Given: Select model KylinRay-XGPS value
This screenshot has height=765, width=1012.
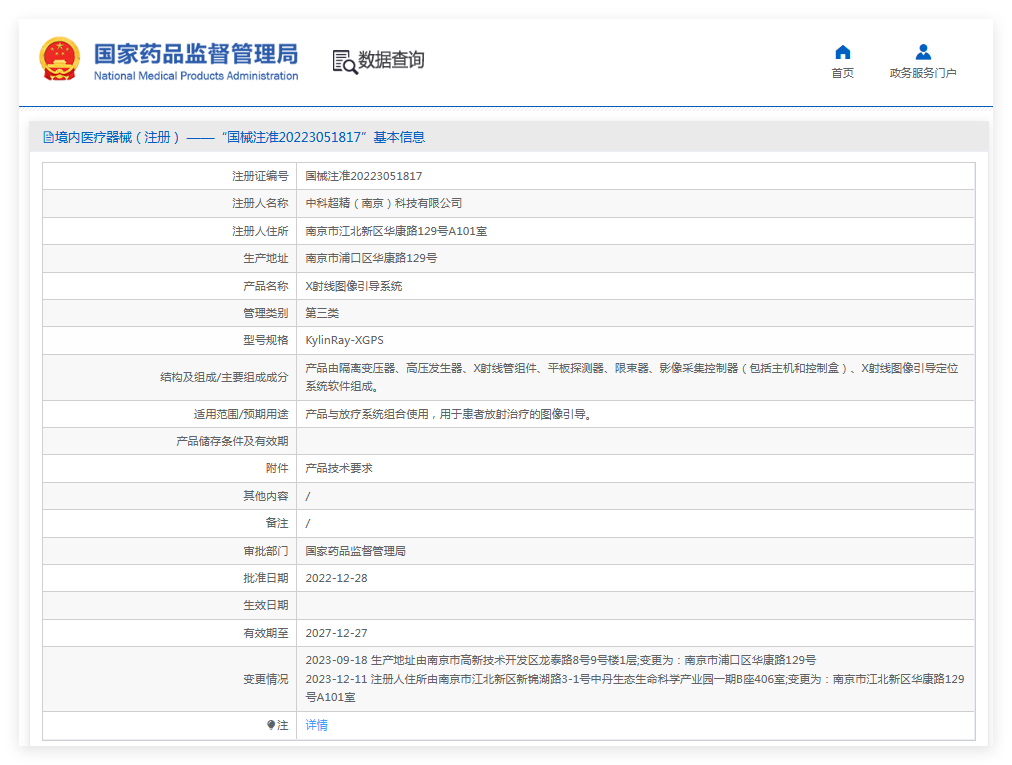Looking at the screenshot, I should [344, 340].
